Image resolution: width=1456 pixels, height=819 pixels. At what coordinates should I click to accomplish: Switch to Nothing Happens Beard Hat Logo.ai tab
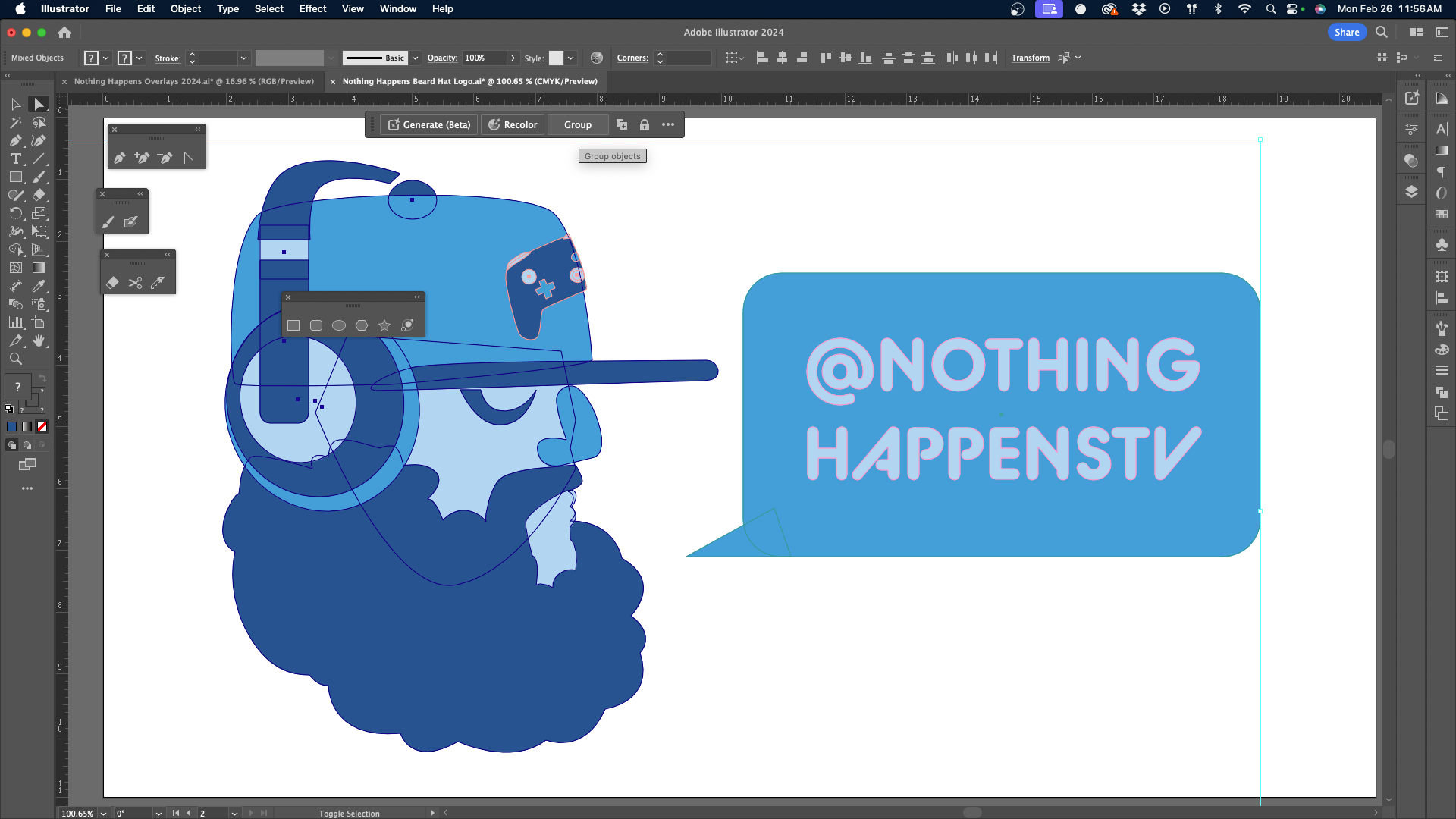469,81
